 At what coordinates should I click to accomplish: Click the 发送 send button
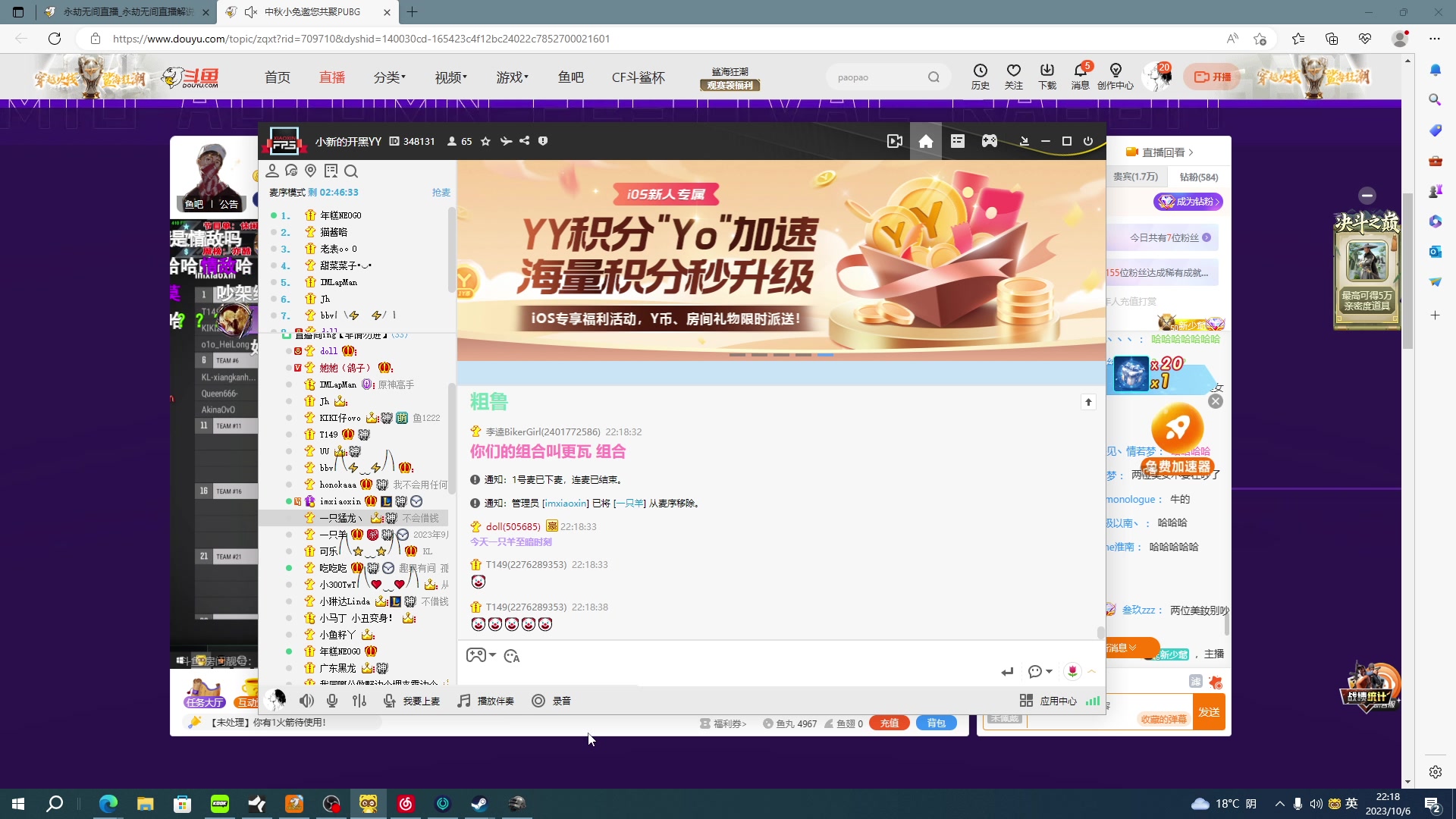pyautogui.click(x=1209, y=712)
